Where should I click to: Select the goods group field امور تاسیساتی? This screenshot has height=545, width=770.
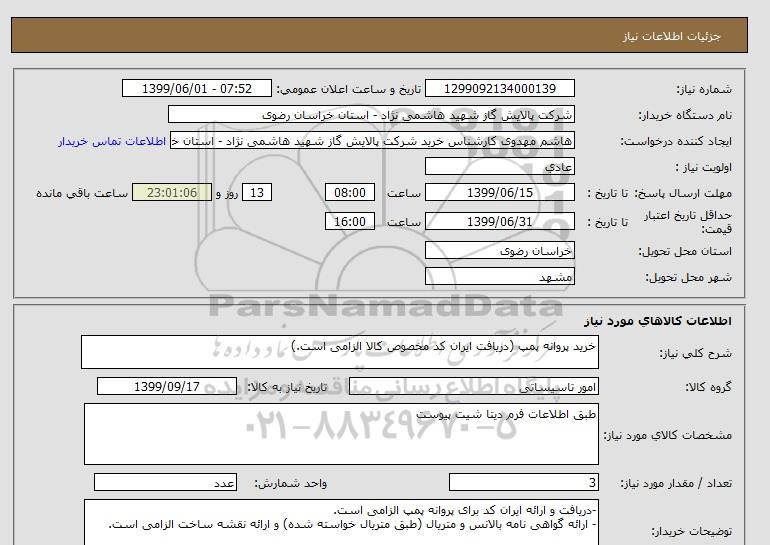tap(473, 386)
